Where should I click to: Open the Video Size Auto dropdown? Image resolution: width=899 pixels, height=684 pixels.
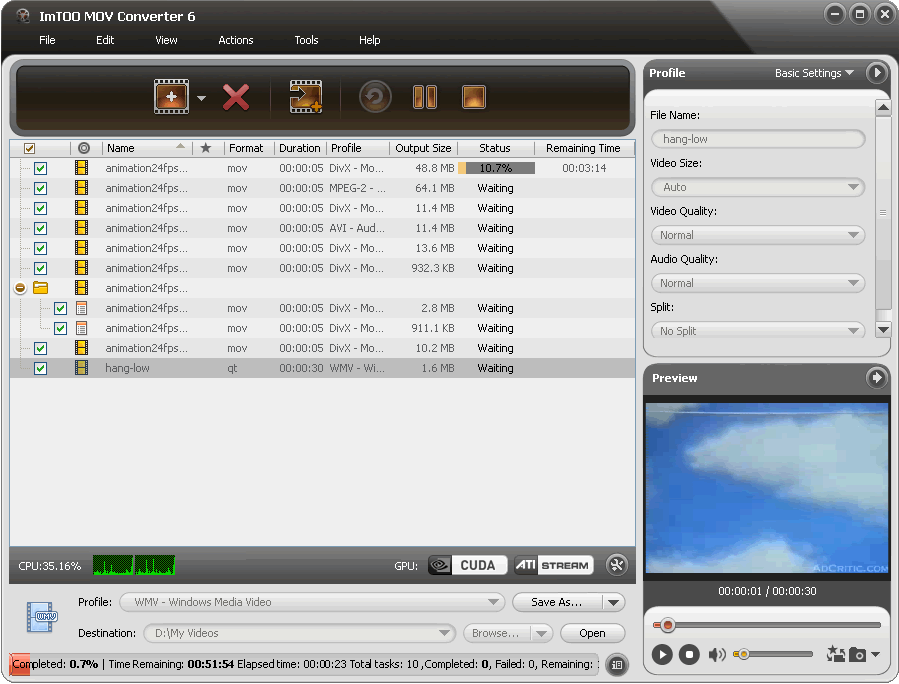click(758, 187)
